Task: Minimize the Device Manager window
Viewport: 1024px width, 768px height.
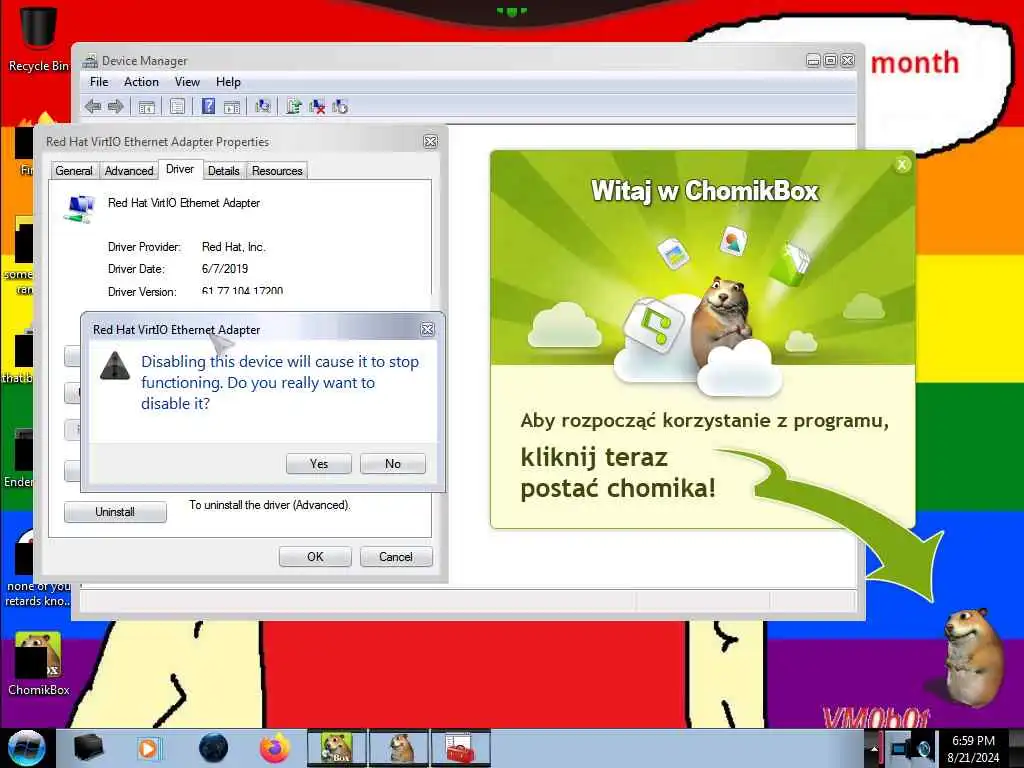Action: click(x=813, y=60)
